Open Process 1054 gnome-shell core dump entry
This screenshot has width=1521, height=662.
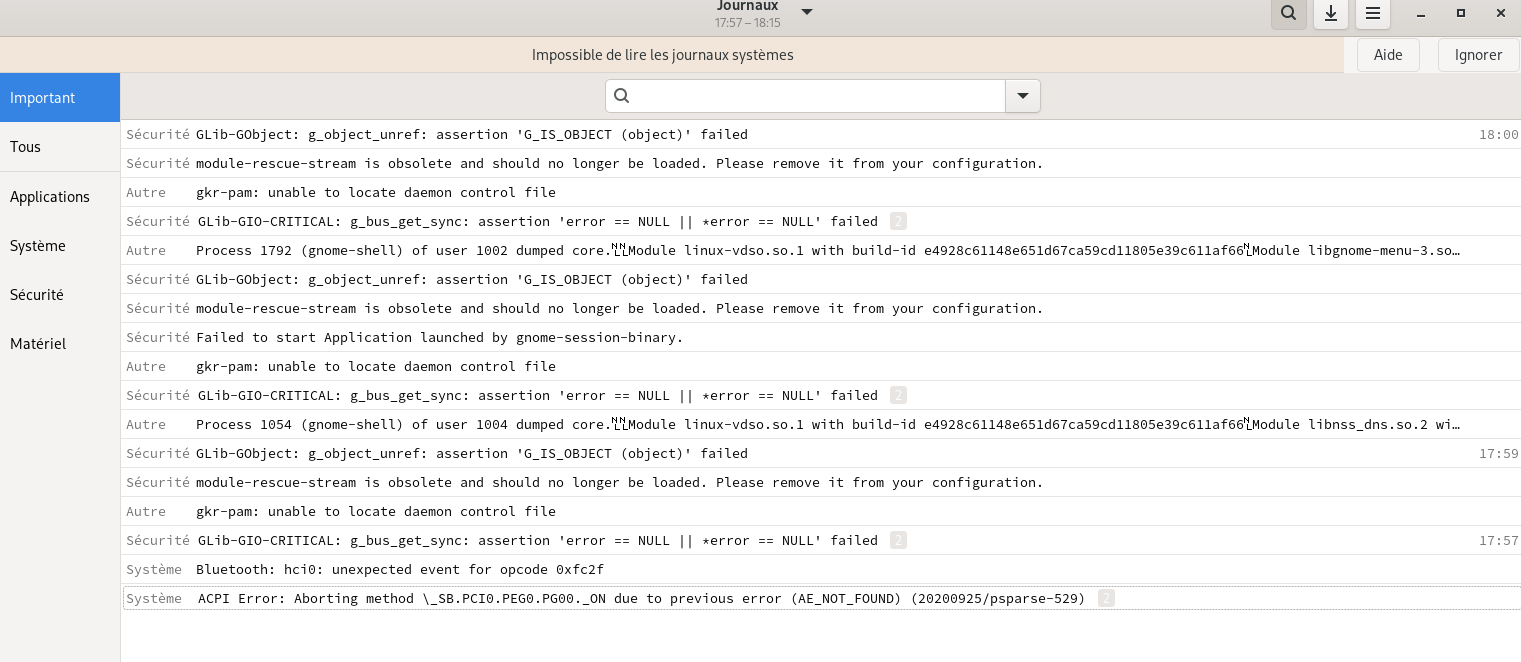tap(821, 424)
